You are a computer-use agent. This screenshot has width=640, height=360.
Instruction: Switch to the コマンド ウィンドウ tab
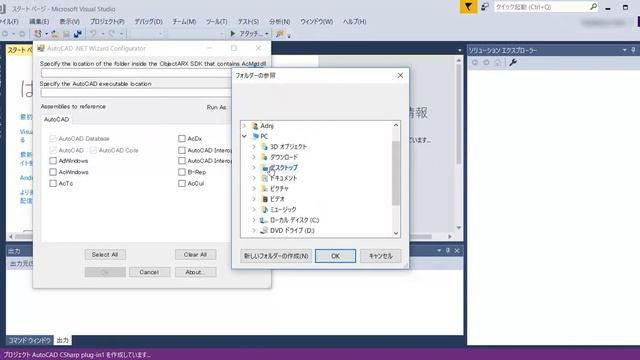click(29, 340)
